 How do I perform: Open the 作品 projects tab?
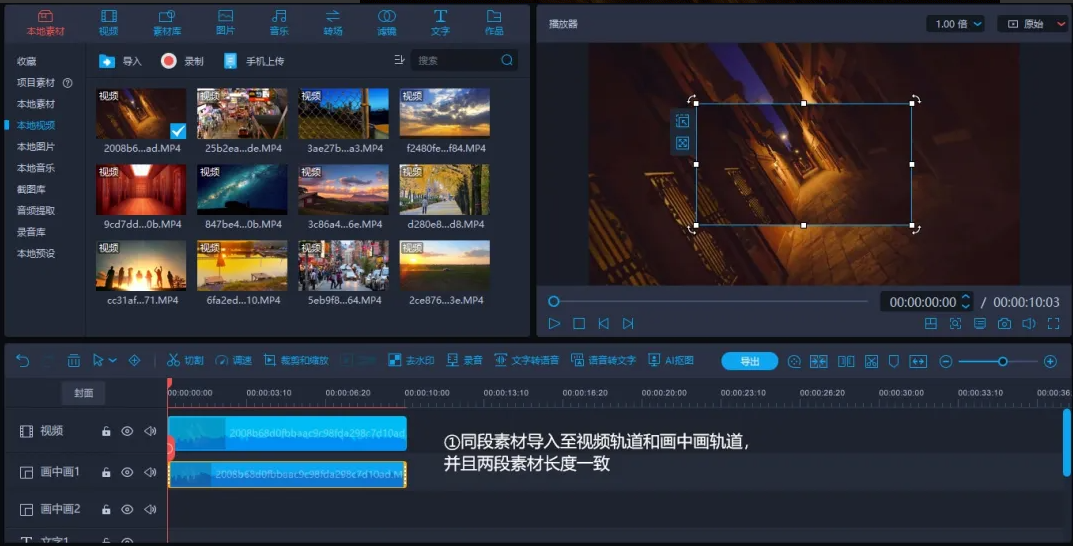point(494,23)
